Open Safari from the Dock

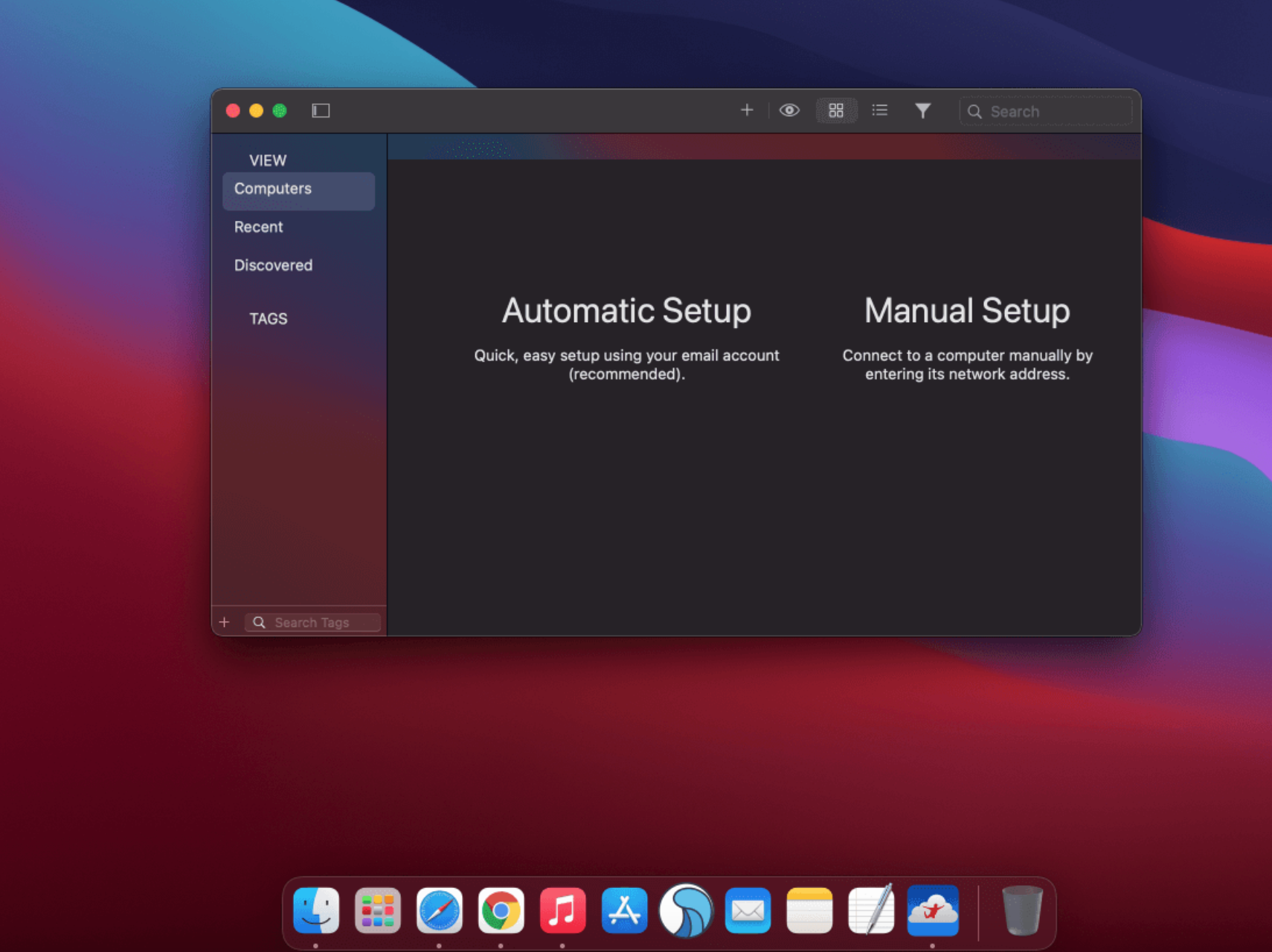440,909
